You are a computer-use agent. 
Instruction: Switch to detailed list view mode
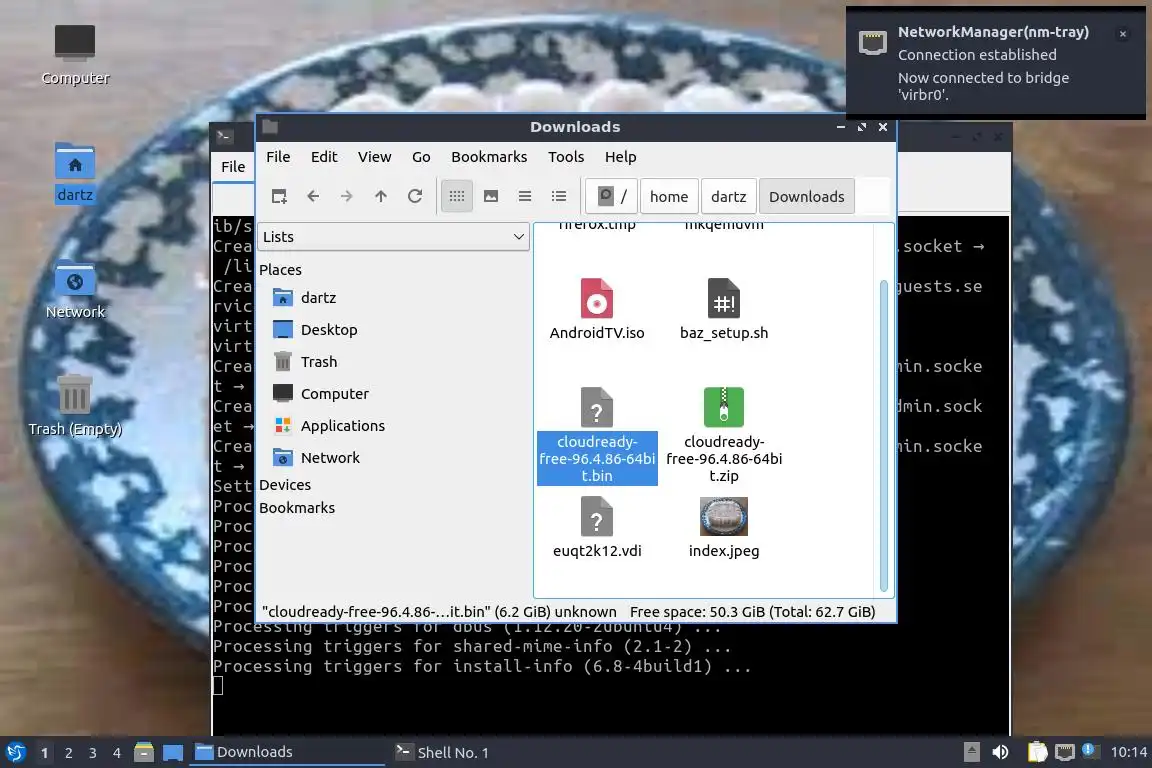click(x=559, y=196)
